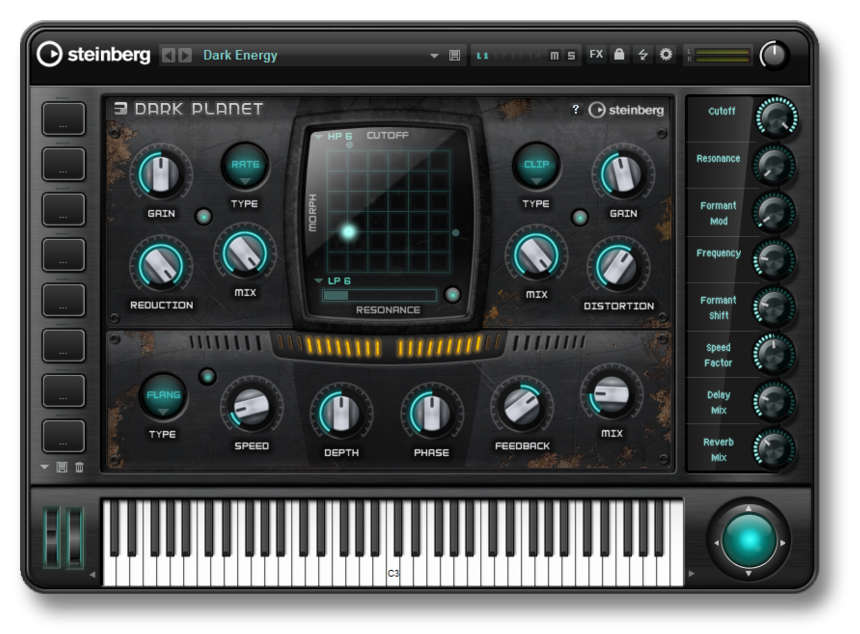Click the Reduction knob
860x634 pixels.
tap(161, 266)
